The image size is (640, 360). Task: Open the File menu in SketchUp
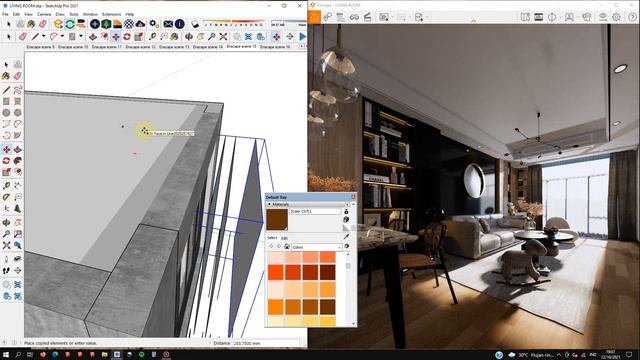click(5, 14)
